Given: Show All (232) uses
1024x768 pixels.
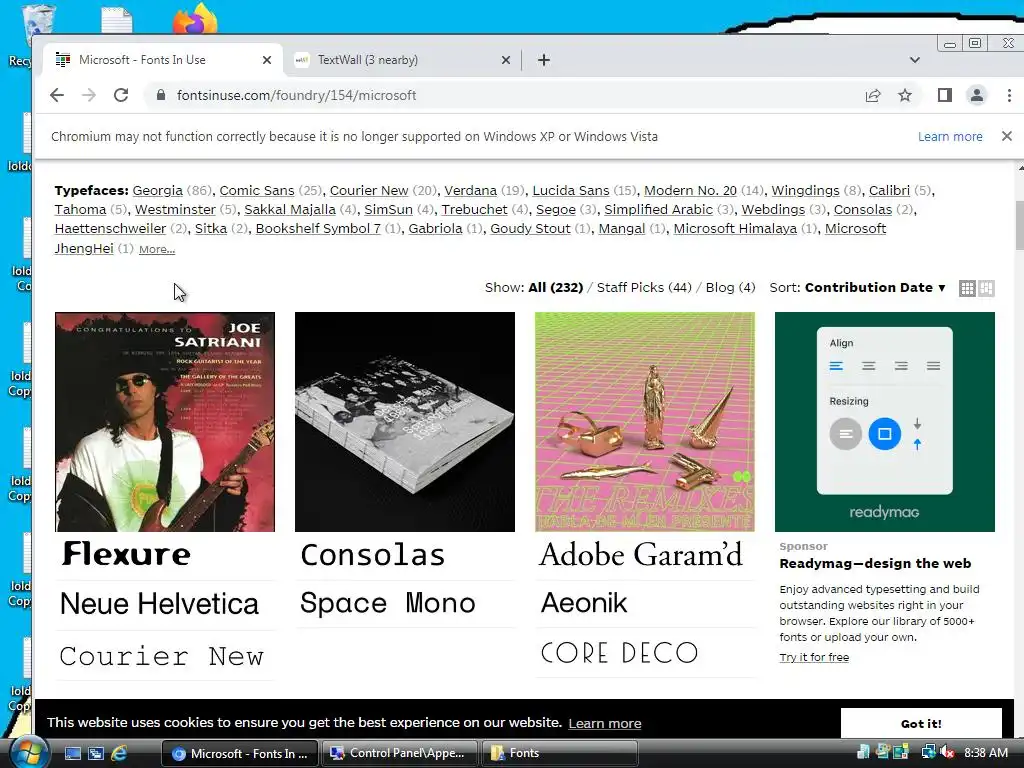Looking at the screenshot, I should (x=556, y=288).
